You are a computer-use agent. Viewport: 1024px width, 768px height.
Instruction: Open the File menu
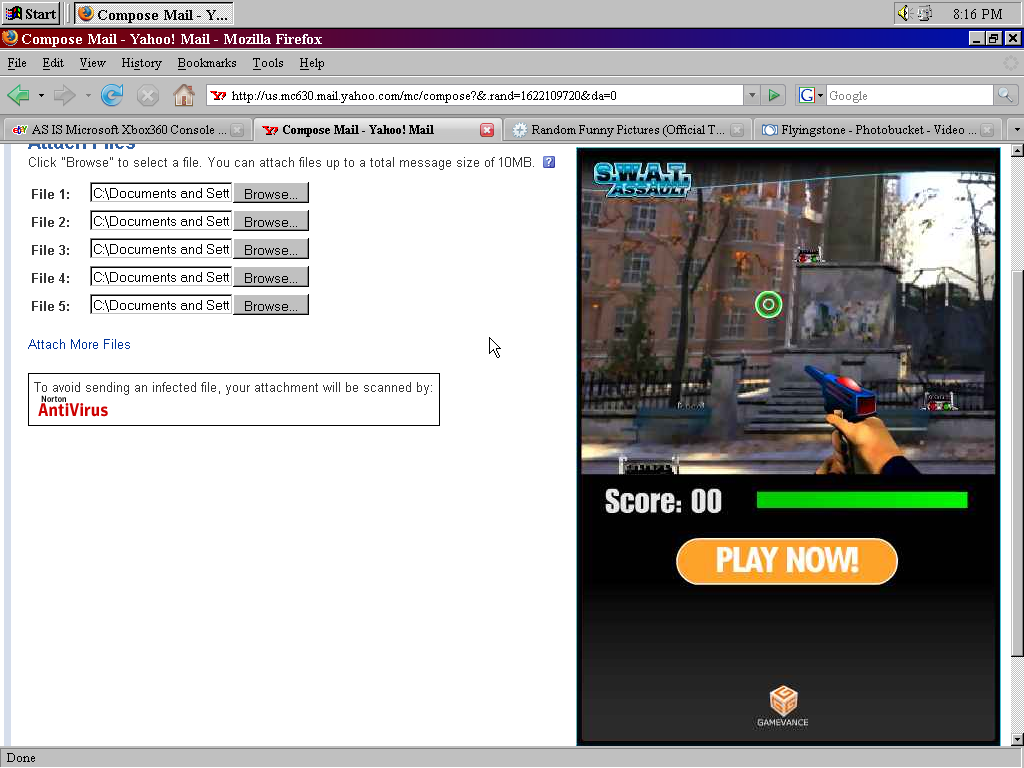click(x=17, y=63)
